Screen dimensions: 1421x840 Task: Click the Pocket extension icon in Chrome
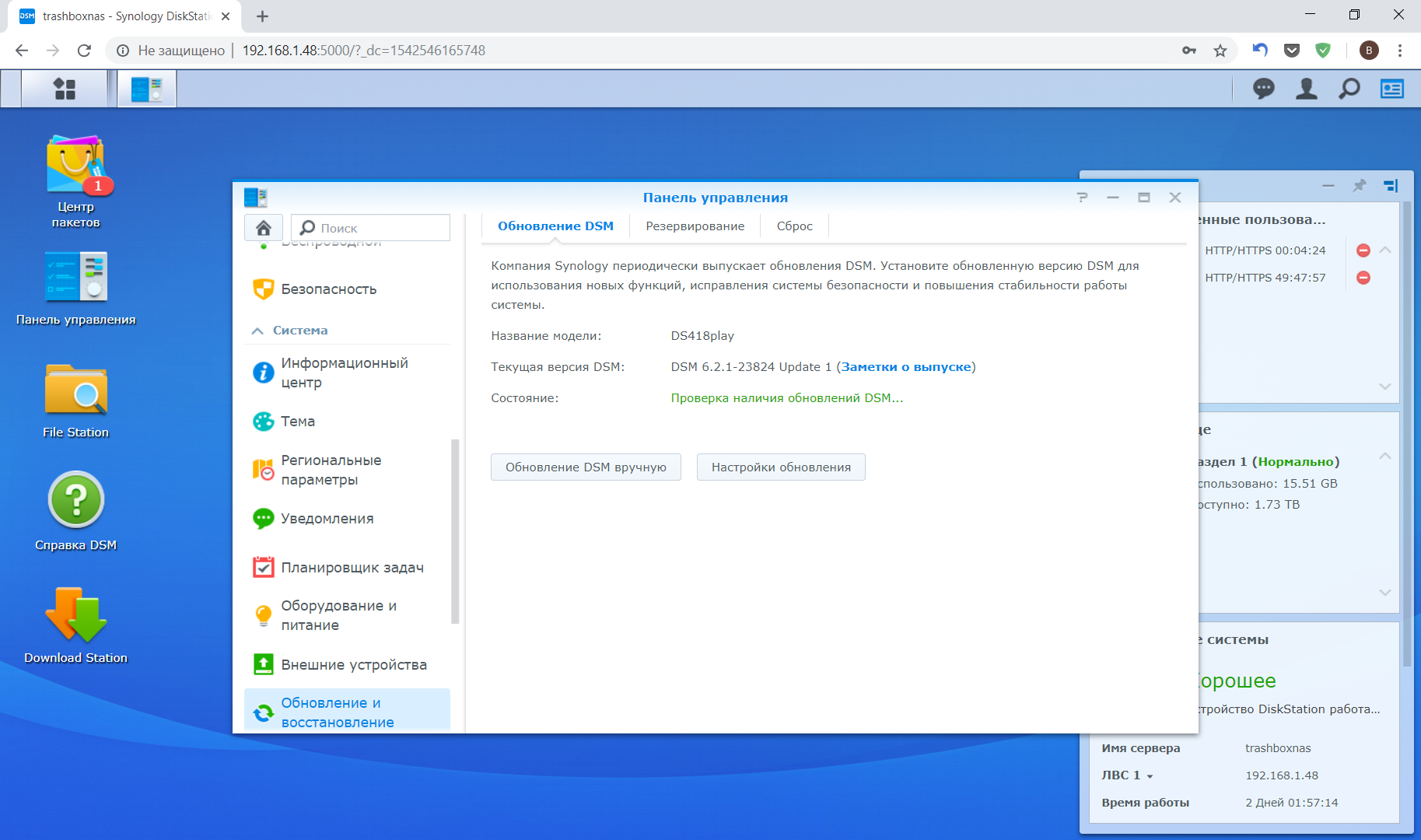pyautogui.click(x=1292, y=51)
